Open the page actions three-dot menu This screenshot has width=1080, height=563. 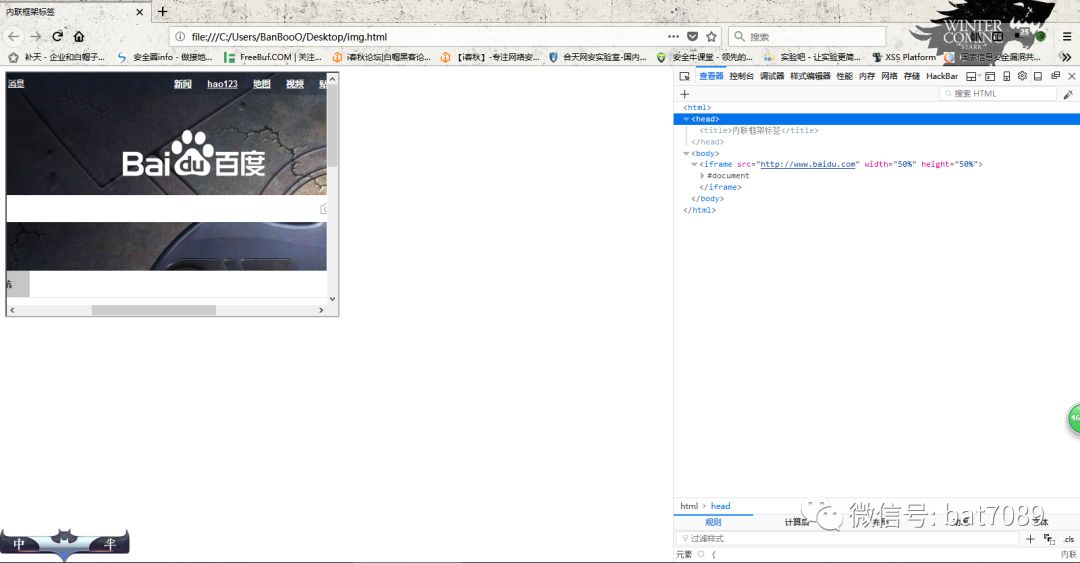coord(673,37)
